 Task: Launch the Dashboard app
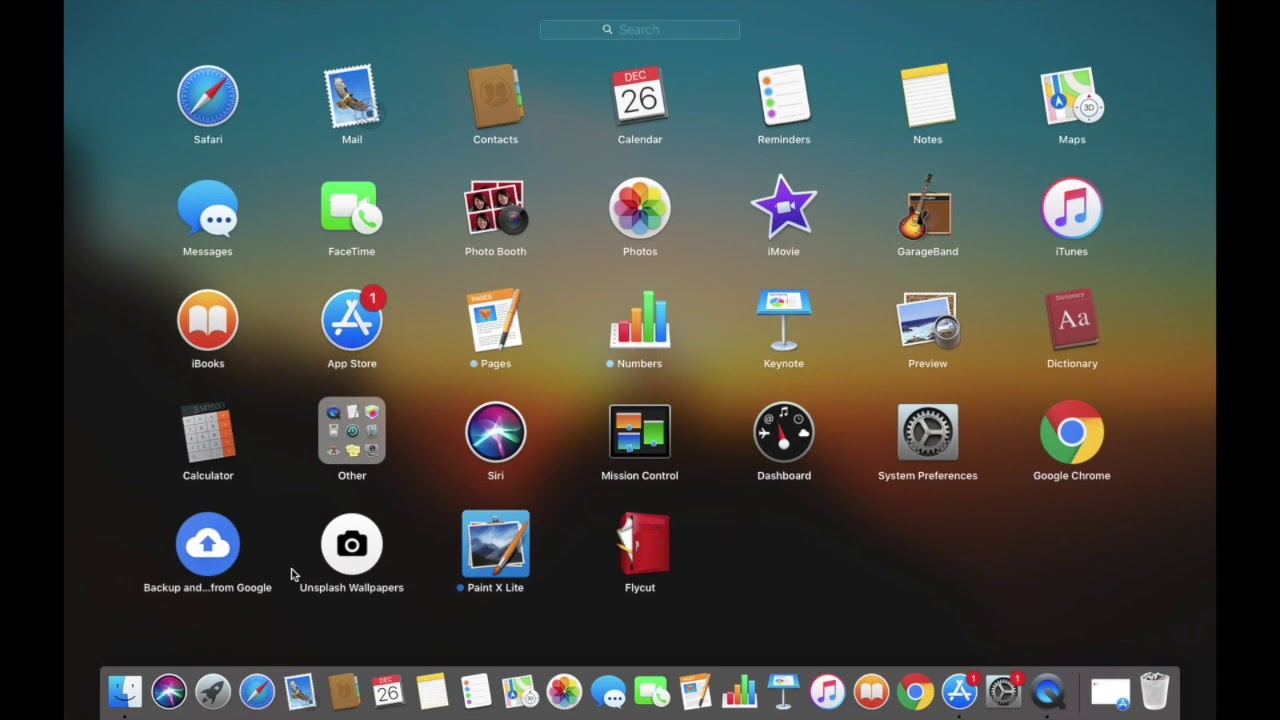[x=784, y=432]
